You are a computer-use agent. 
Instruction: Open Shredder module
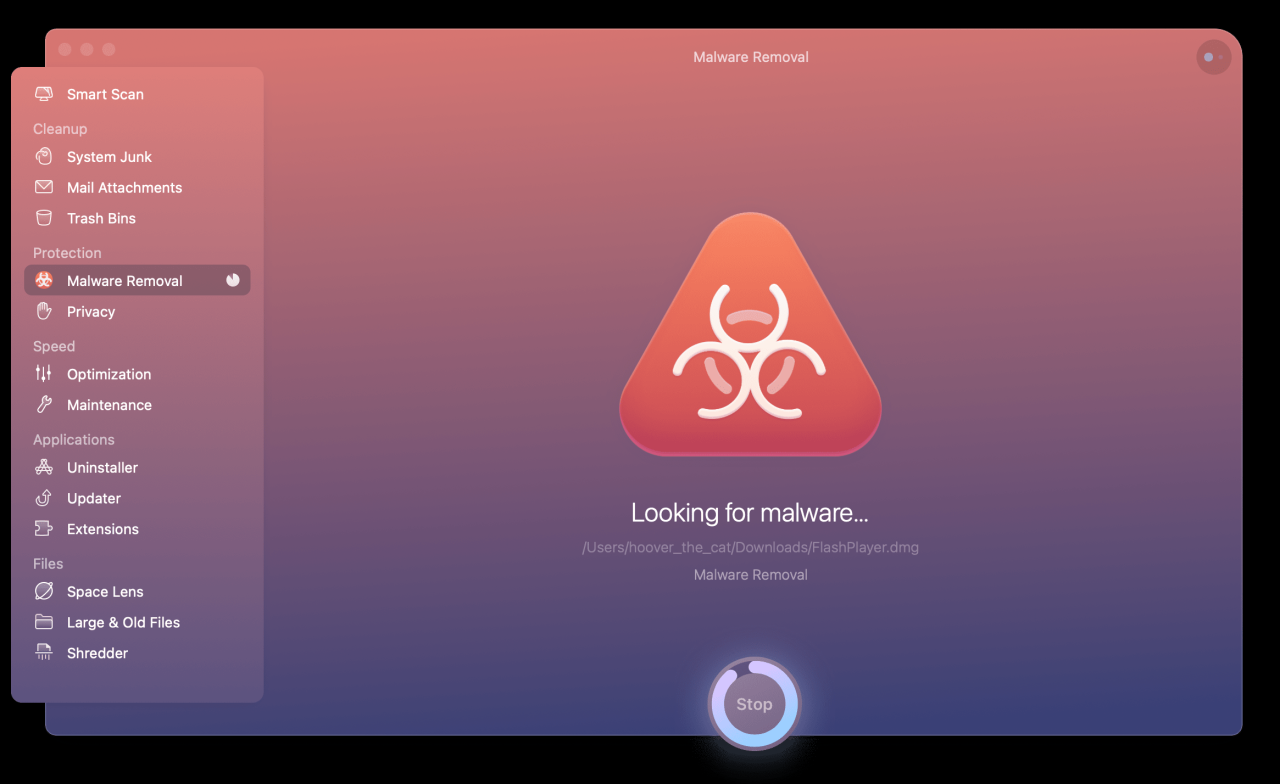click(137, 653)
